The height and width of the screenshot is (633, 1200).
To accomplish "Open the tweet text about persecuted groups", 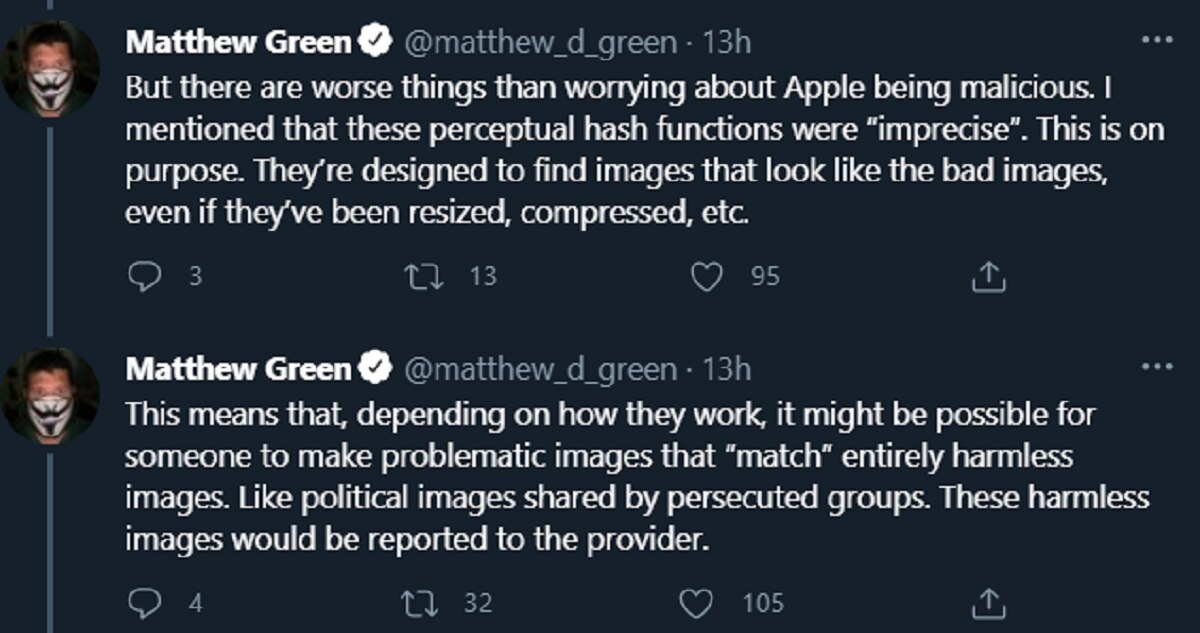I will [x=640, y=476].
